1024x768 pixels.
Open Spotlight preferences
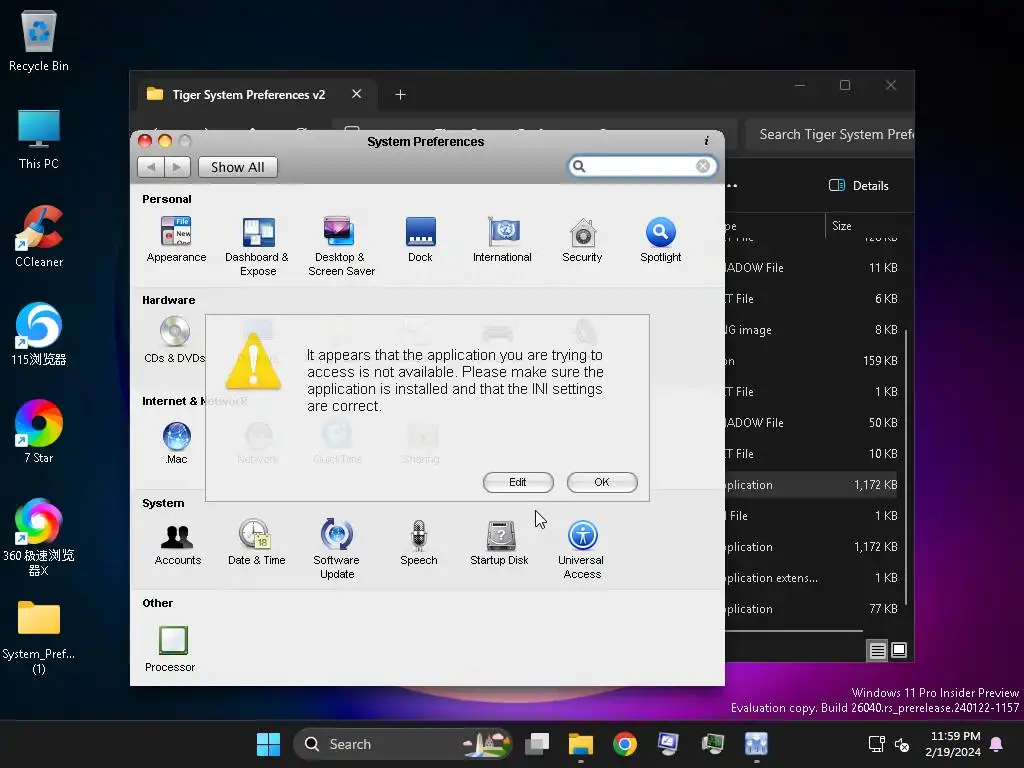point(661,239)
